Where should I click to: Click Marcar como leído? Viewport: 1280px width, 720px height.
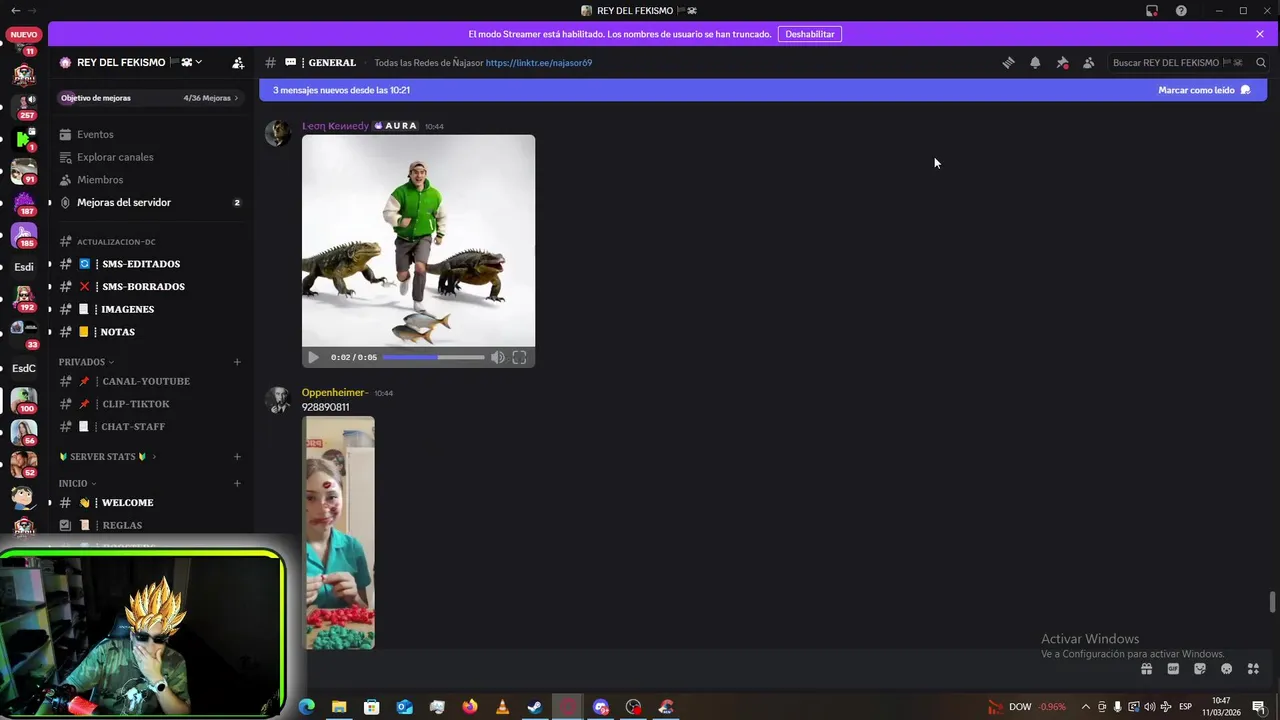coord(1204,90)
